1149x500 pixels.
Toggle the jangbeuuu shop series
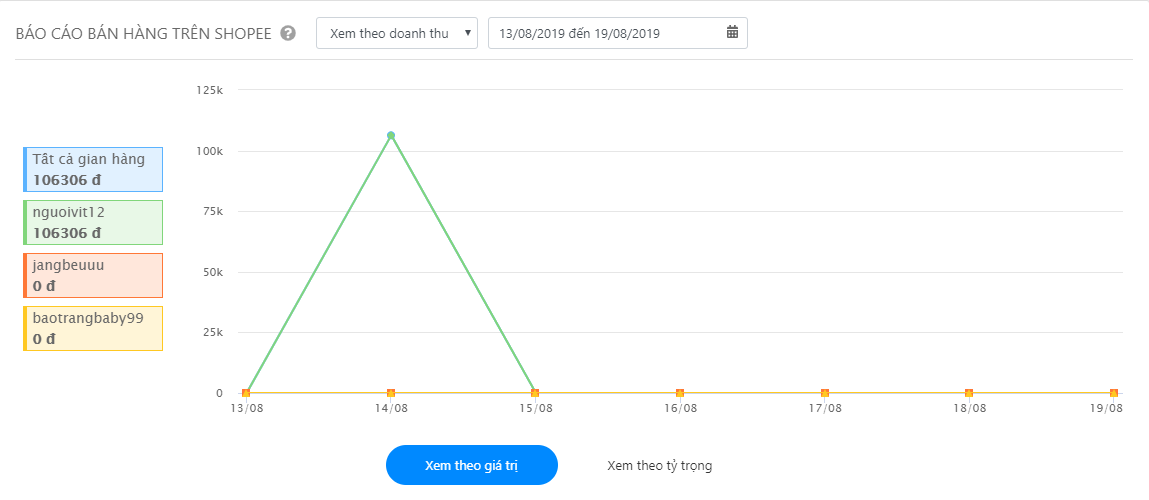(93, 275)
